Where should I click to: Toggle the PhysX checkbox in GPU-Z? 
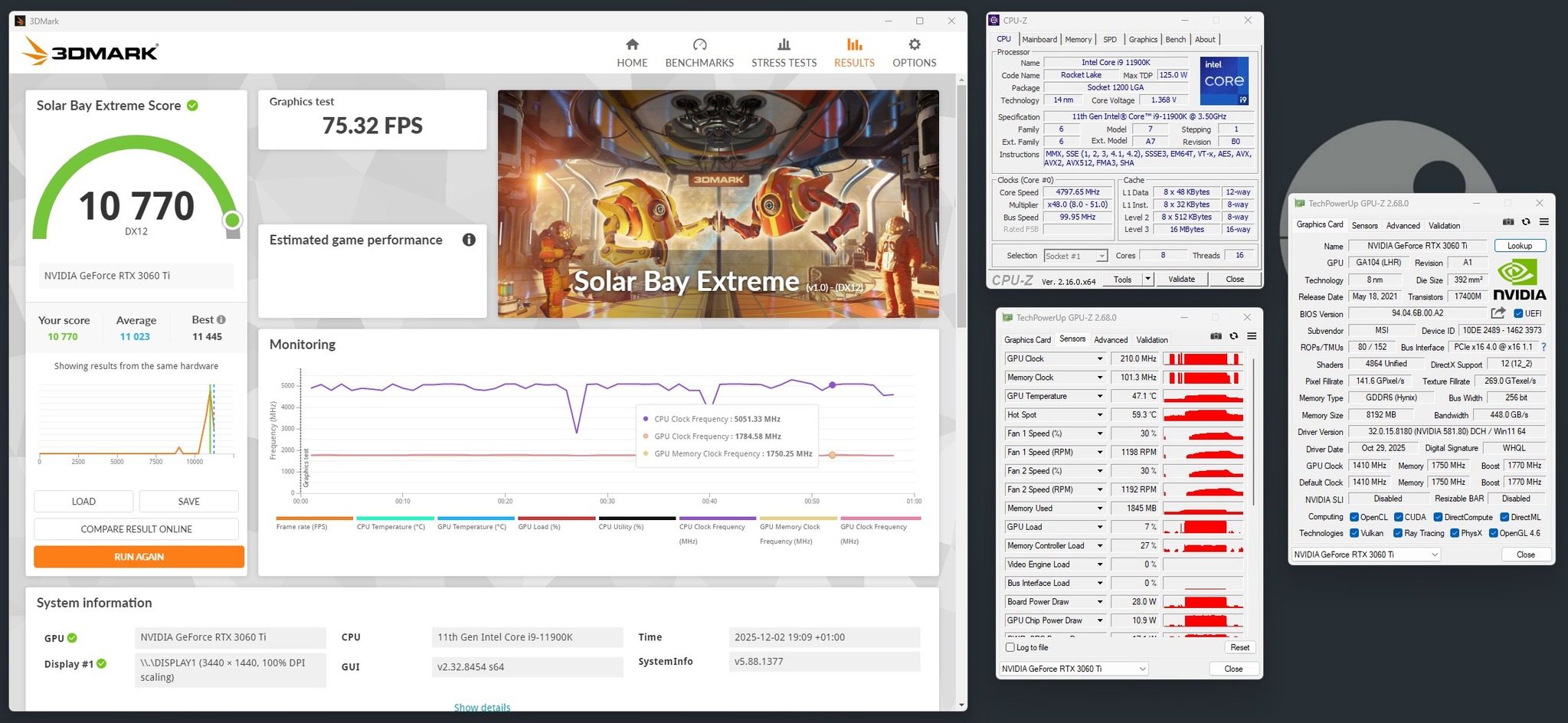tap(1455, 533)
